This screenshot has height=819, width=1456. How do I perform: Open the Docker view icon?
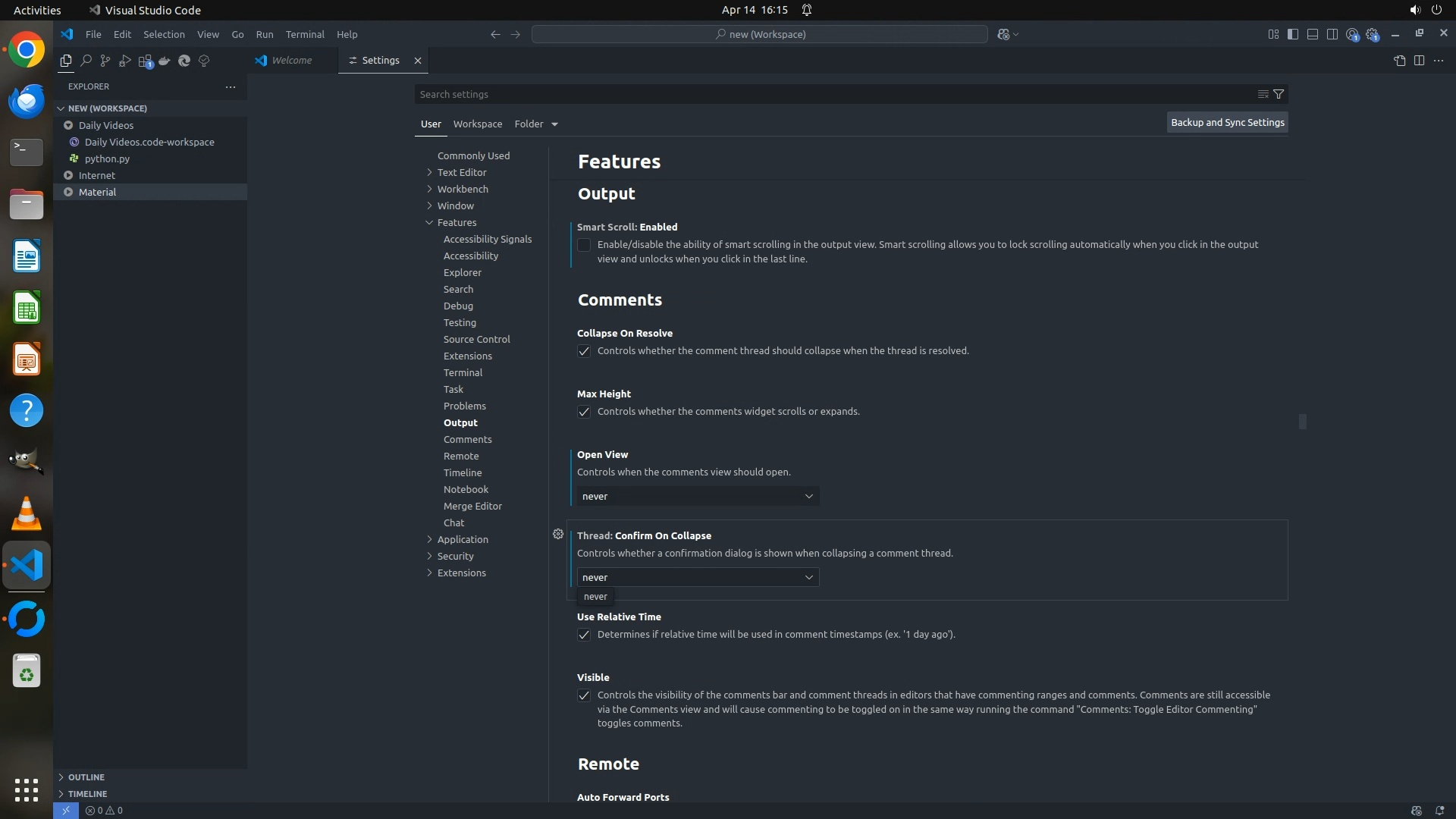(165, 61)
